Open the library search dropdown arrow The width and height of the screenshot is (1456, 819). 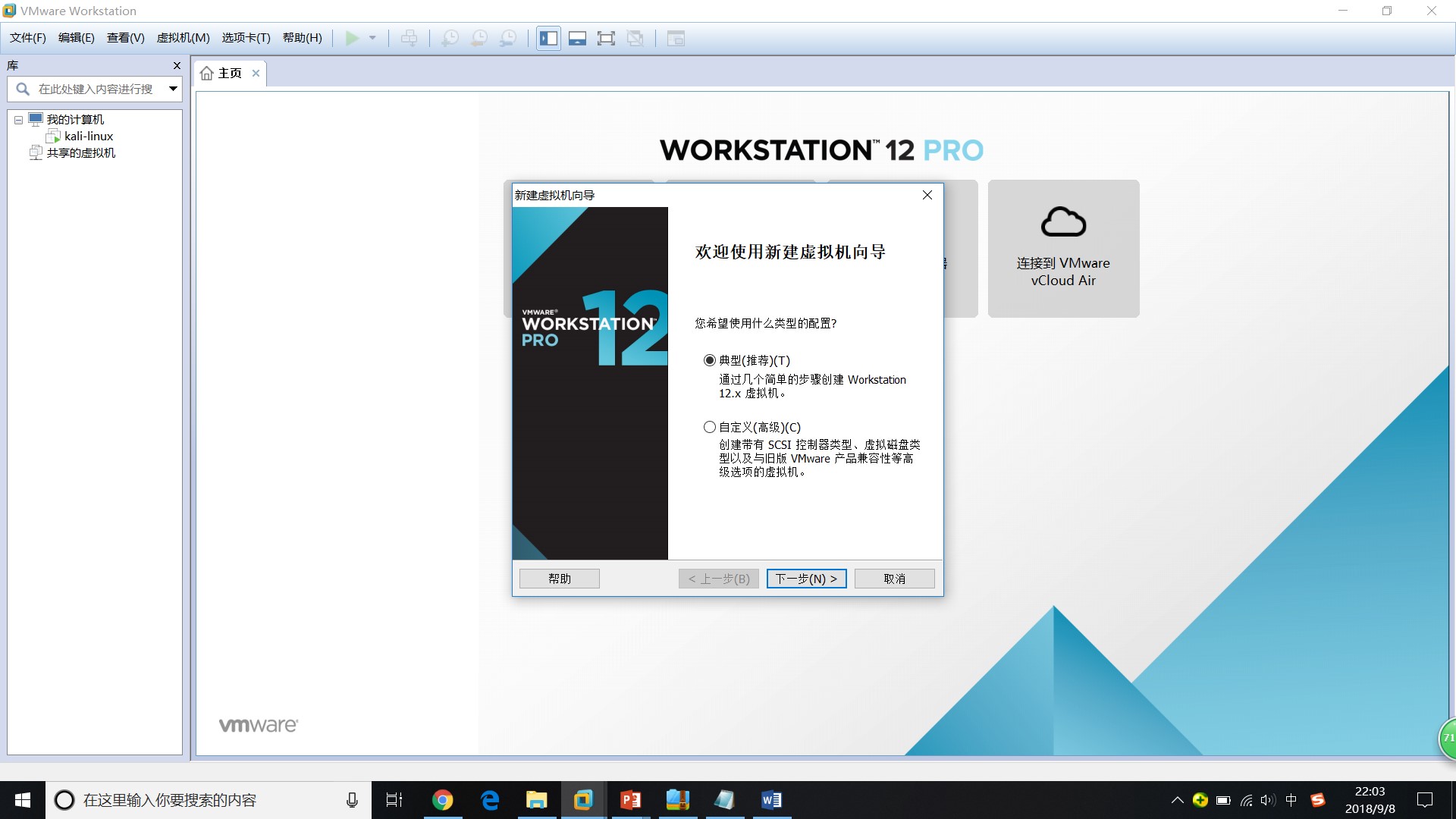pos(173,89)
